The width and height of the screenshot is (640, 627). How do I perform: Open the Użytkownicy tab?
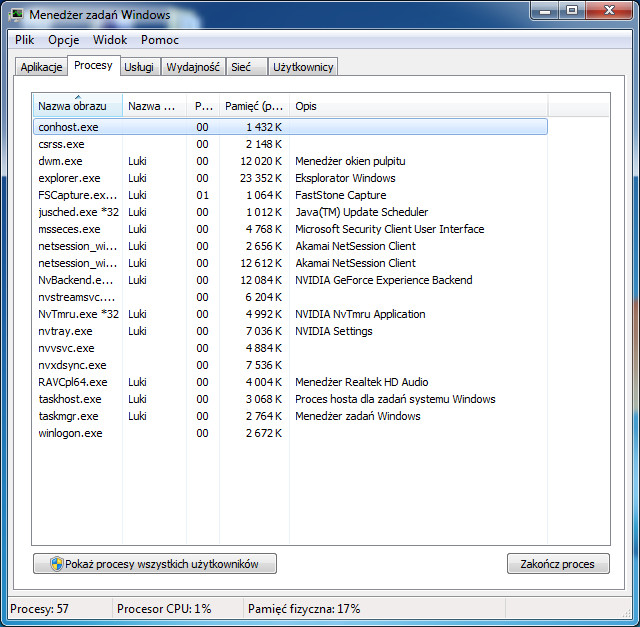click(x=303, y=67)
